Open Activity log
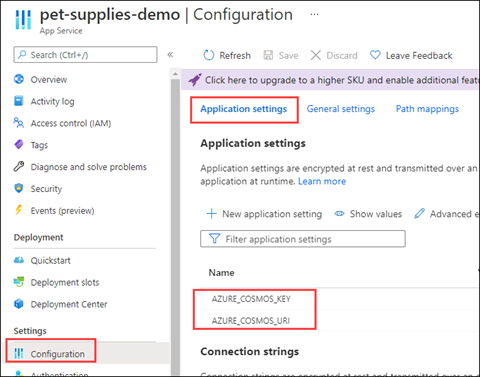This screenshot has width=480, height=377. (52, 101)
